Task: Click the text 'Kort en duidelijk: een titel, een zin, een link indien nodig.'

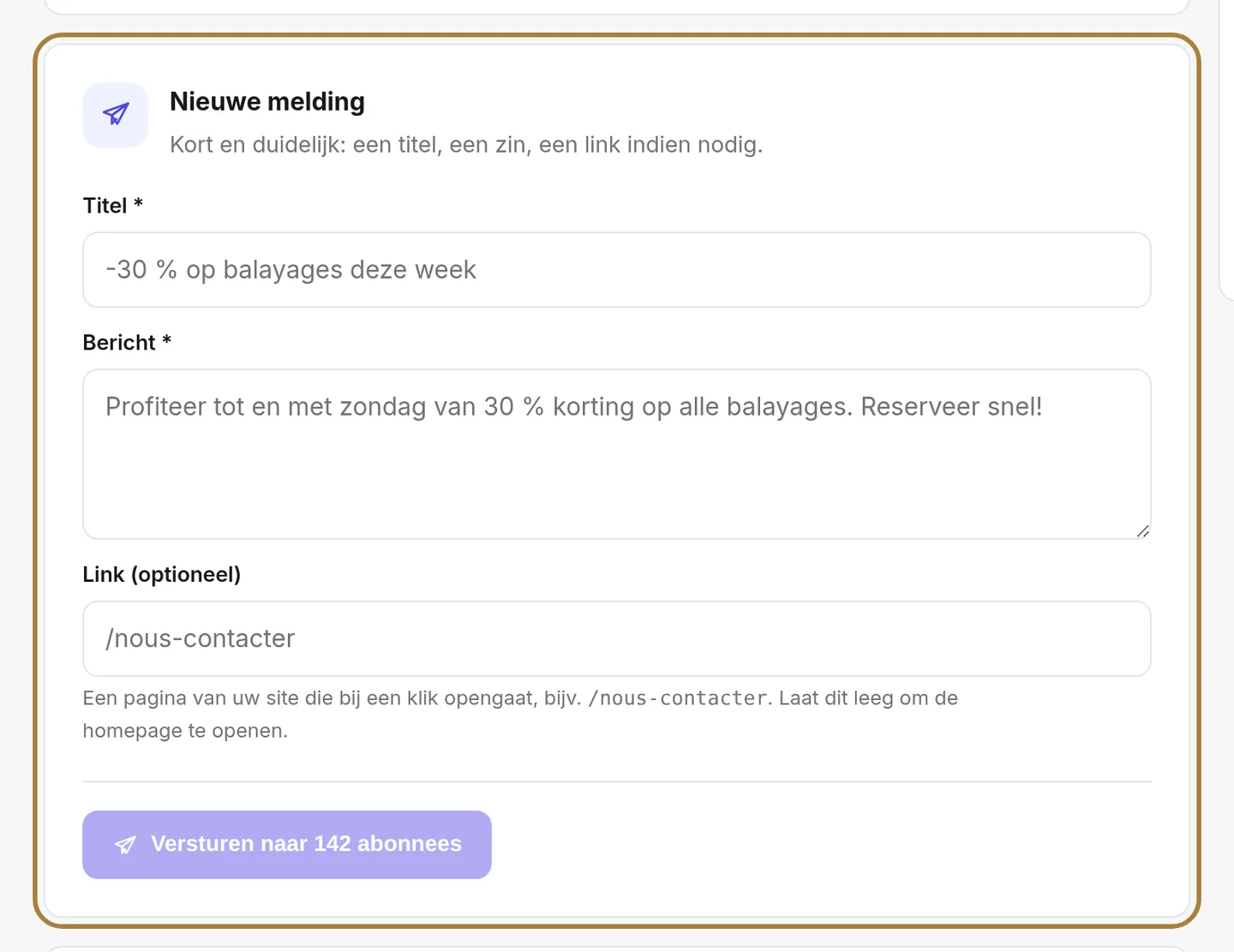Action: pos(466,145)
